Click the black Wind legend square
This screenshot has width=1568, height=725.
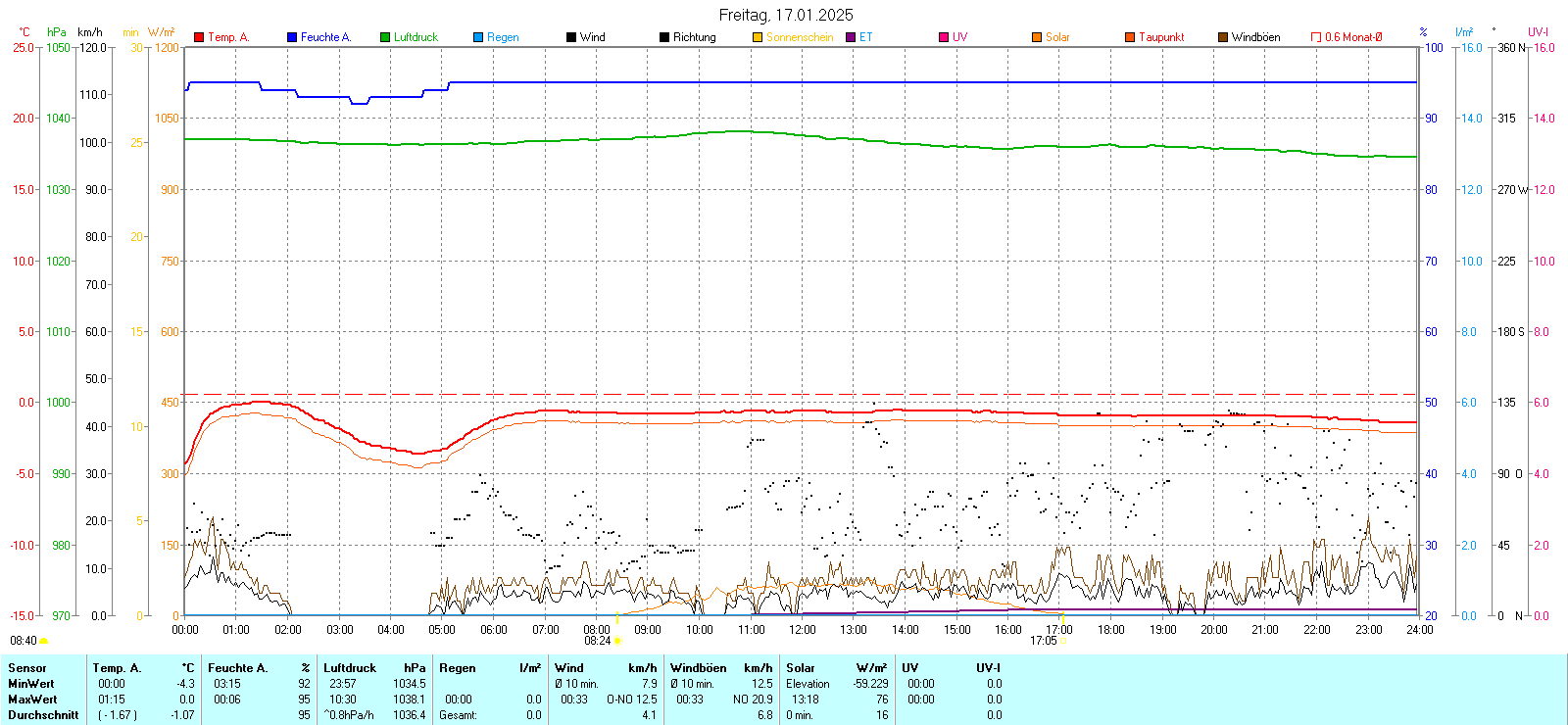click(571, 37)
